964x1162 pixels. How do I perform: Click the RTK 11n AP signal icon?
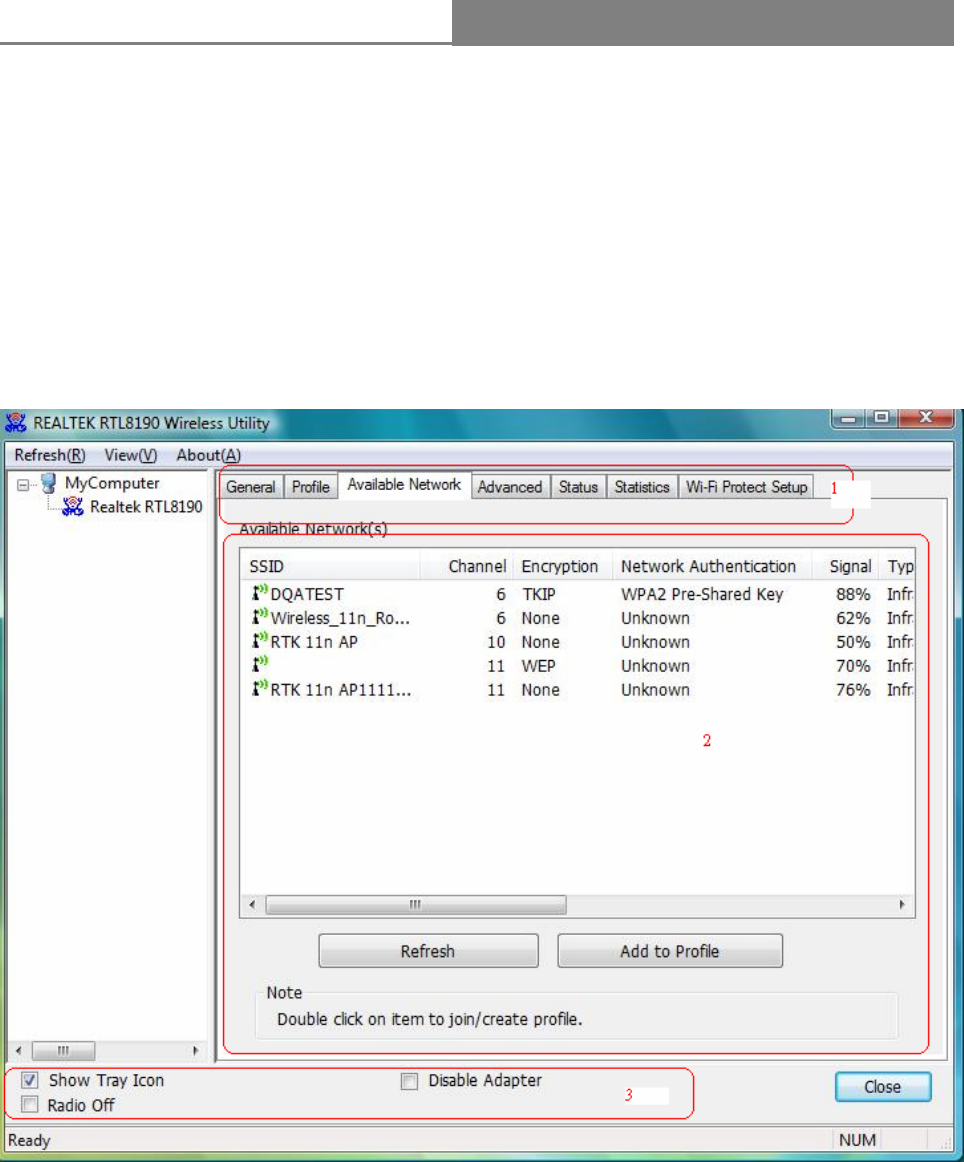259,640
